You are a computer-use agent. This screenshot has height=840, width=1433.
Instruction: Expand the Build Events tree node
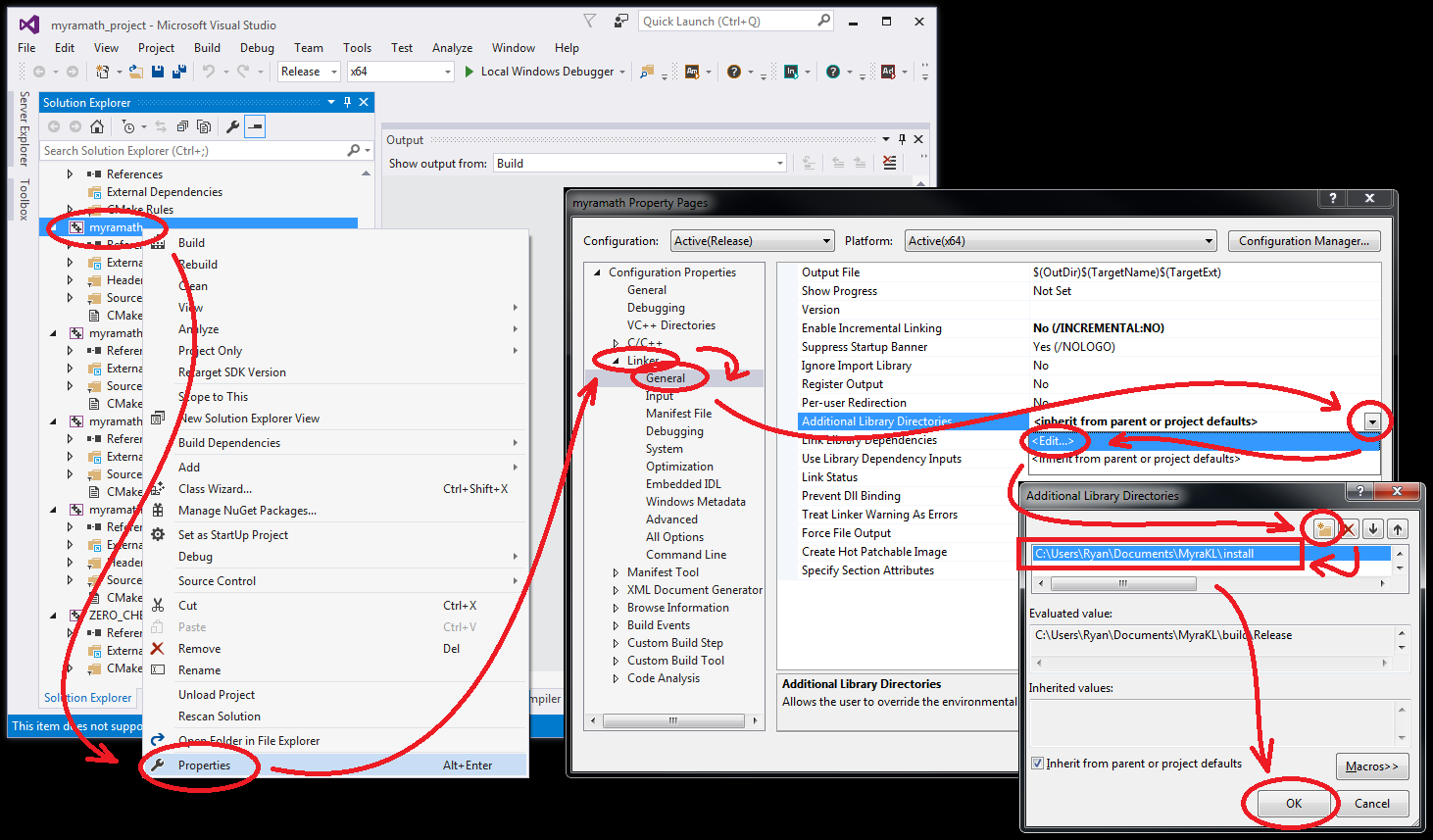tap(616, 625)
